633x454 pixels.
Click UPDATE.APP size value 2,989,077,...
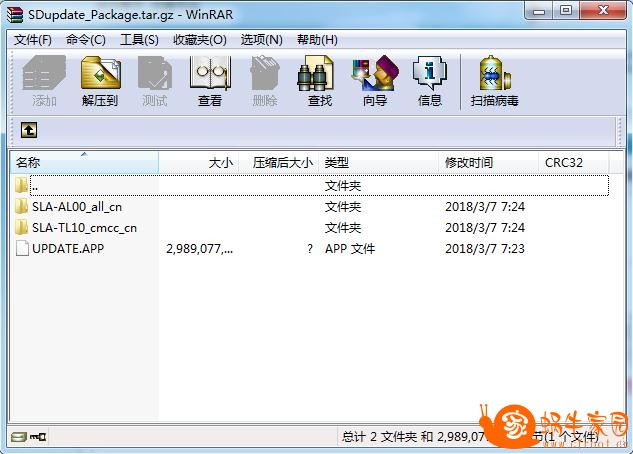pyautogui.click(x=199, y=249)
